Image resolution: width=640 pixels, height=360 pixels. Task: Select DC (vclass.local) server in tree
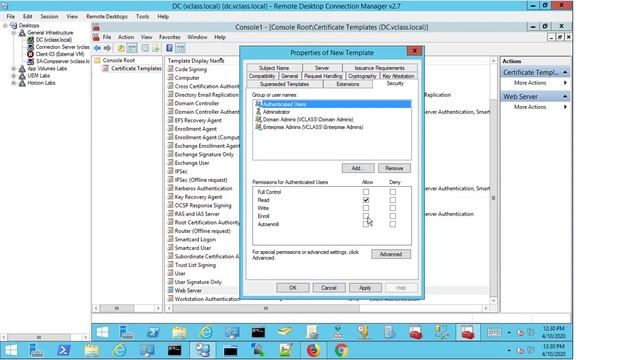point(53,40)
